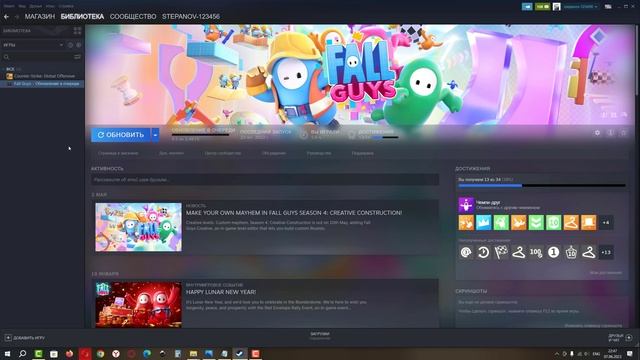Screen dimensions: 640x360
Task: Open Google Chrome from the taskbar
Action: [100, 353]
